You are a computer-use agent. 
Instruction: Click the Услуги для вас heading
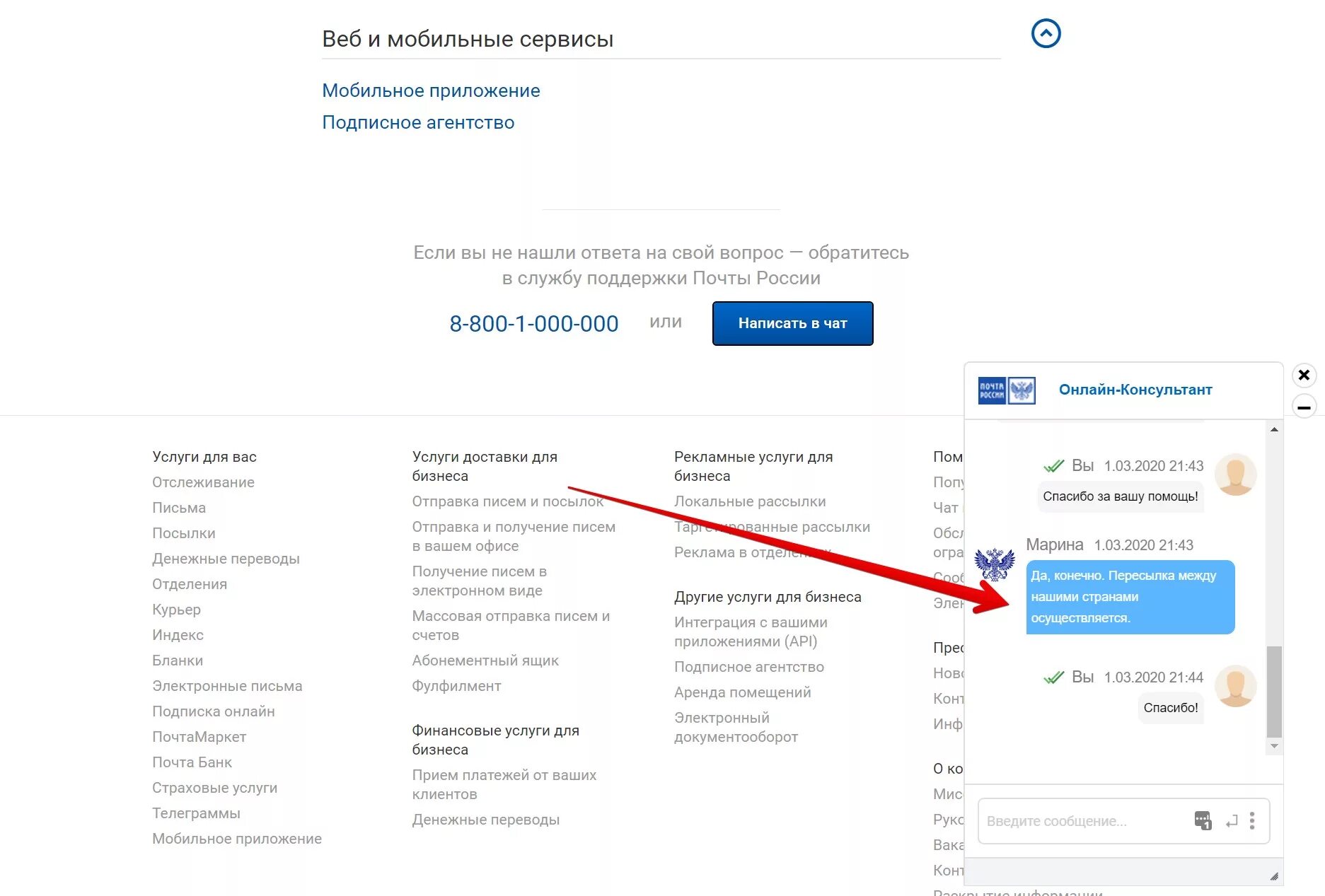204,457
